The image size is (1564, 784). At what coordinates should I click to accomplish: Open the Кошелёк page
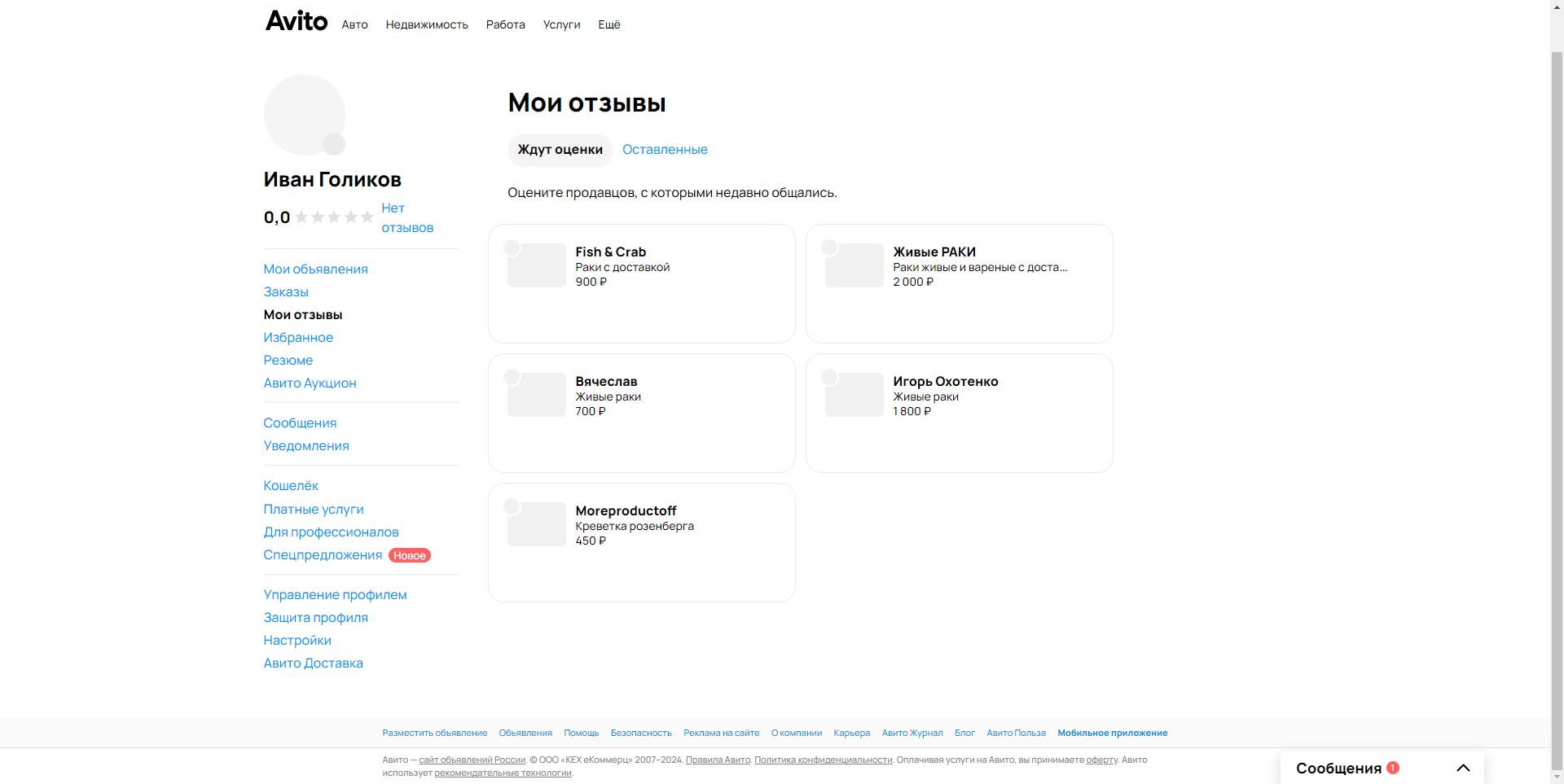(291, 485)
